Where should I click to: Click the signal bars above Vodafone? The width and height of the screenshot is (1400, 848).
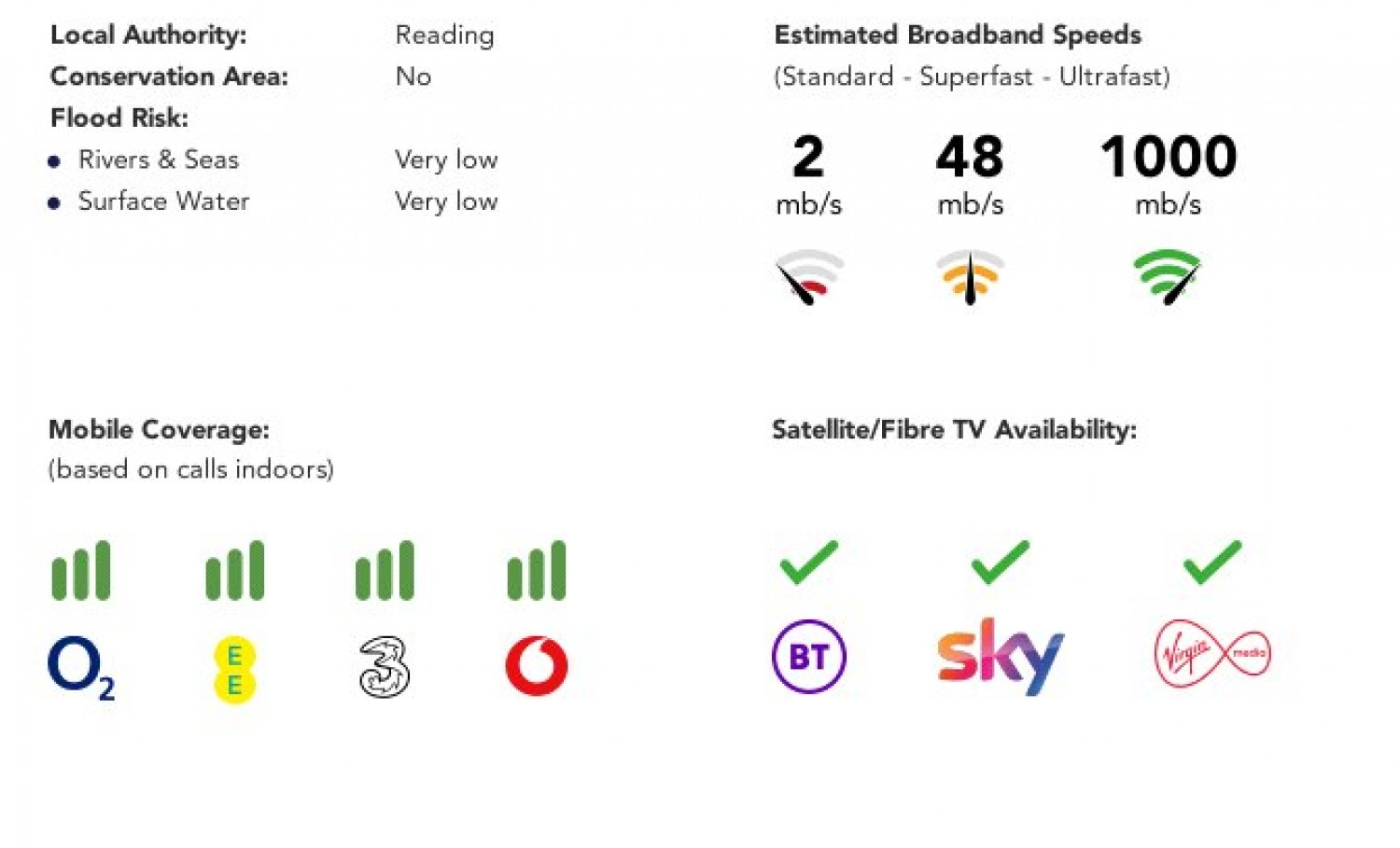pyautogui.click(x=537, y=570)
